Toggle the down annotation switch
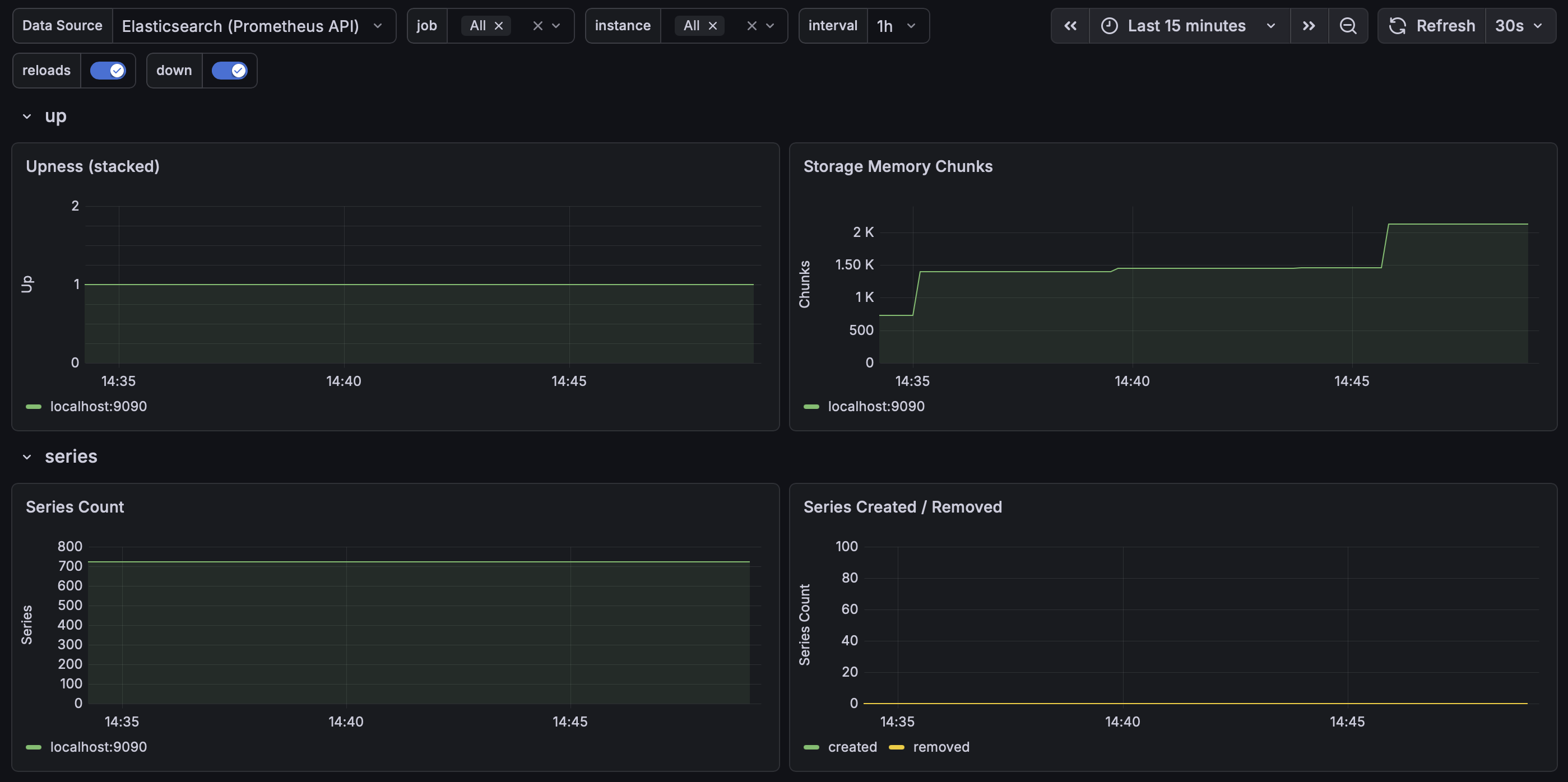The height and width of the screenshot is (782, 1568). [x=229, y=71]
